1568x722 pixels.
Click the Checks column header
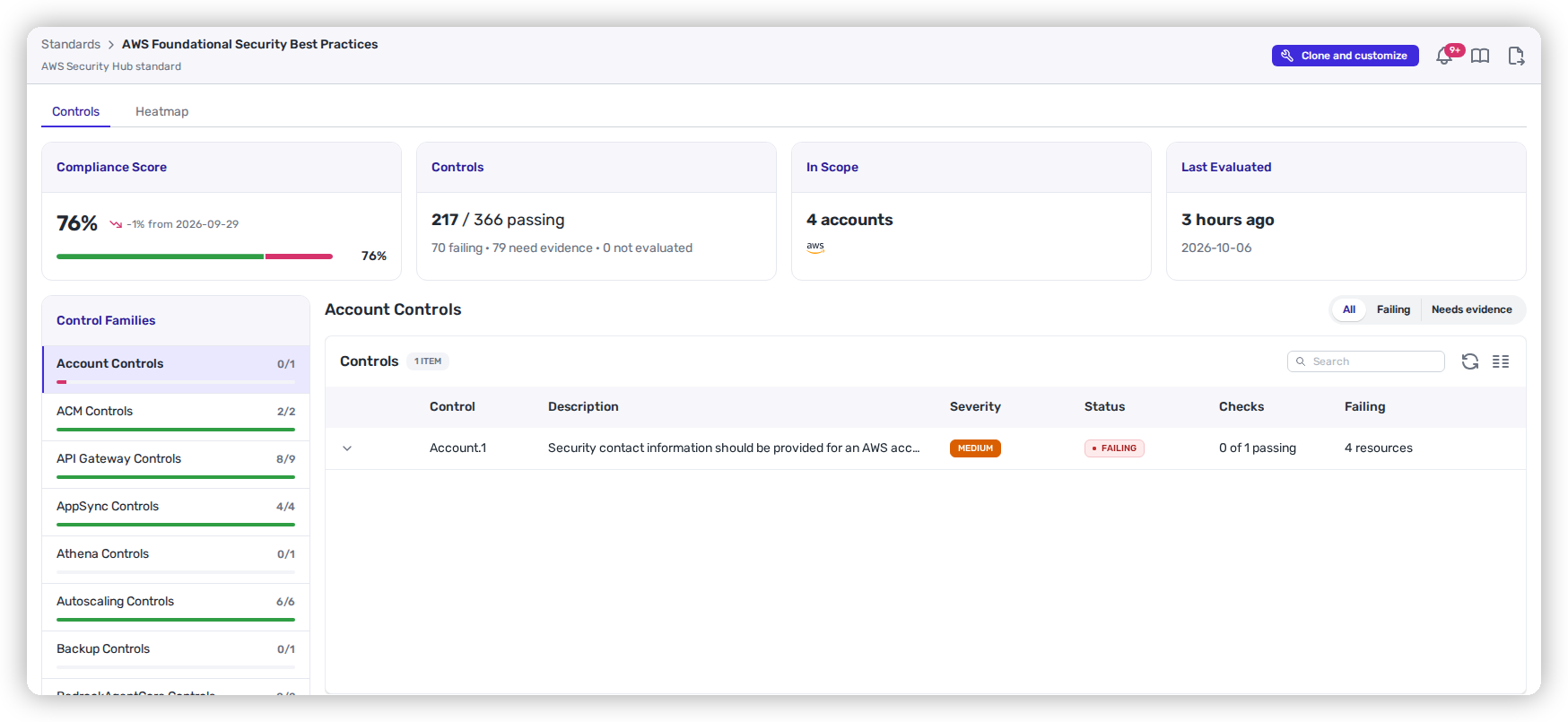pos(1241,406)
